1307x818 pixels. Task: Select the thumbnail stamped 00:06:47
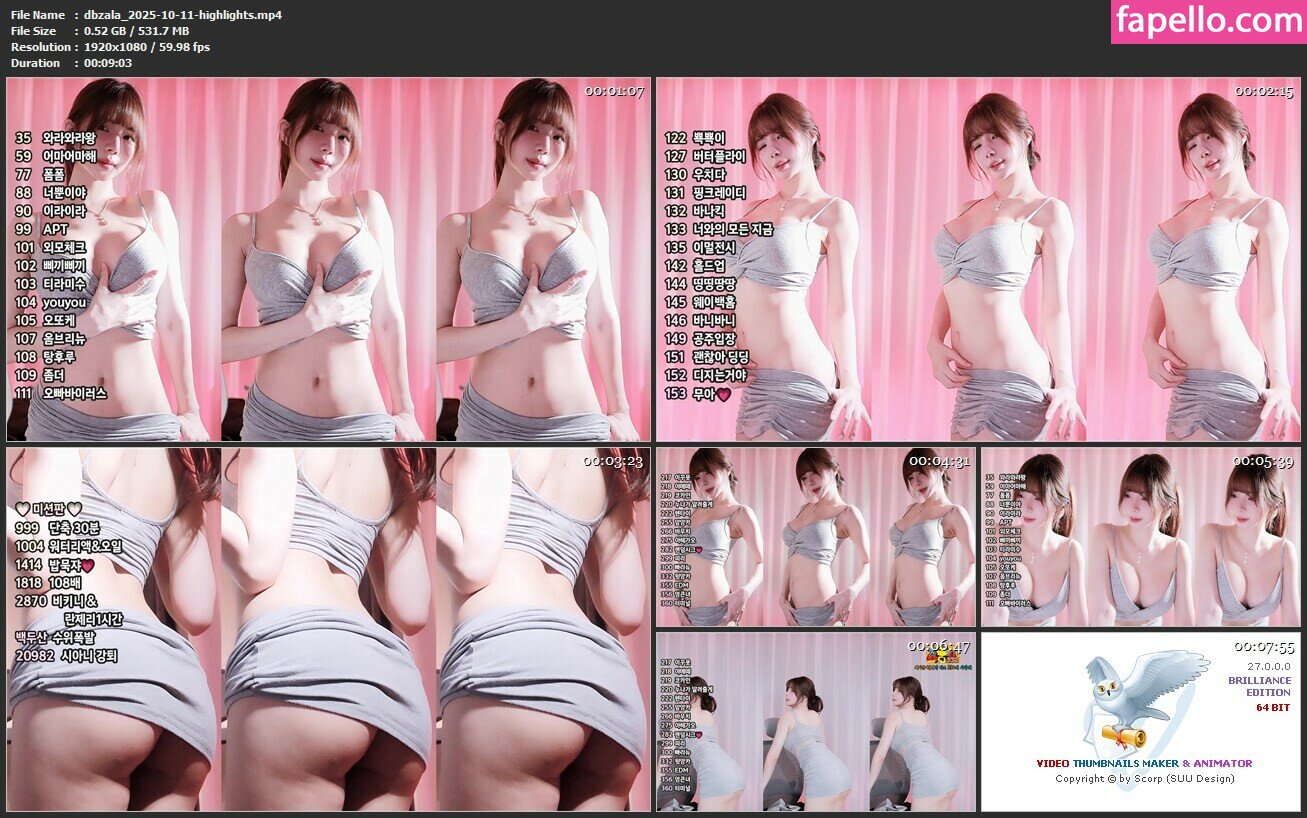pos(815,722)
